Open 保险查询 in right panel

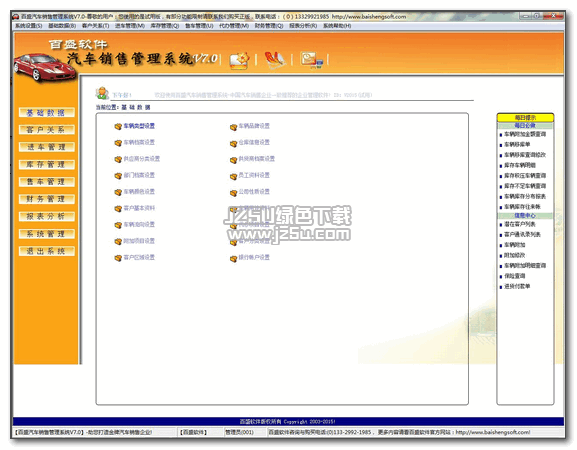point(514,276)
